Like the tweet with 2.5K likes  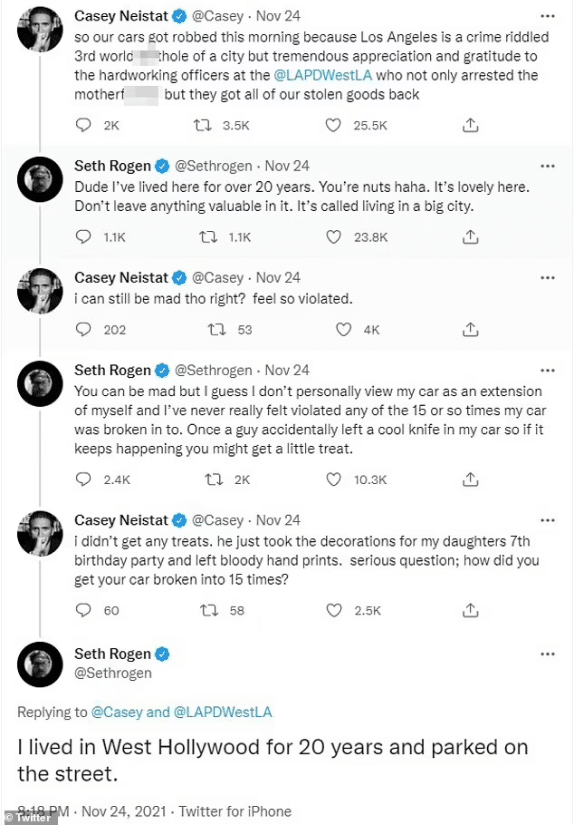(x=334, y=610)
